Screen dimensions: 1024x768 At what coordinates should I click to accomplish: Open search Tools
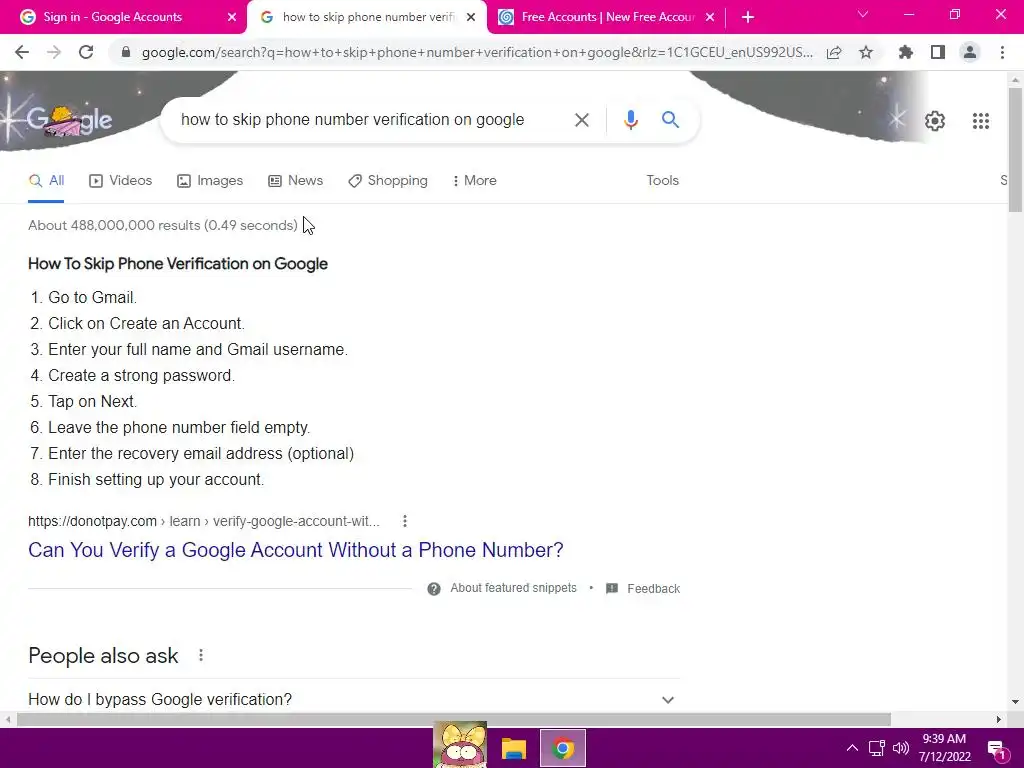click(x=663, y=181)
